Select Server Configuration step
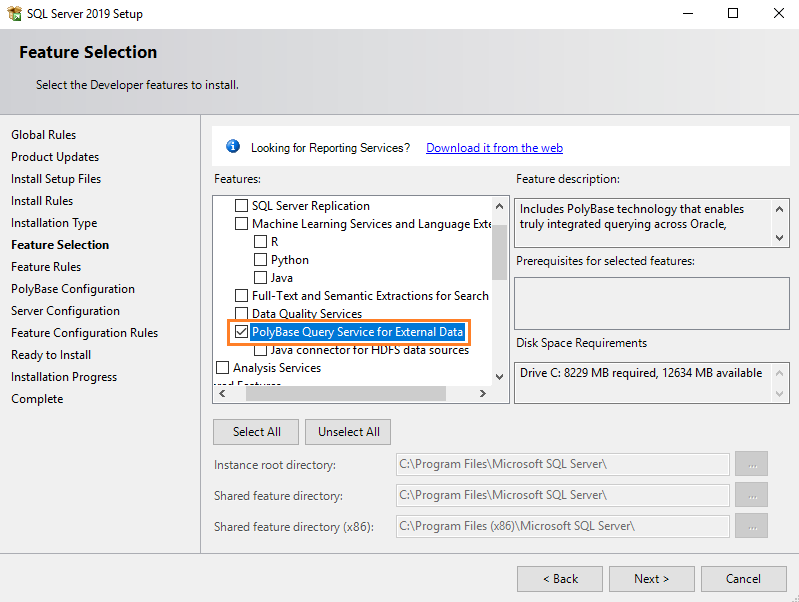This screenshot has height=602, width=799. point(65,310)
